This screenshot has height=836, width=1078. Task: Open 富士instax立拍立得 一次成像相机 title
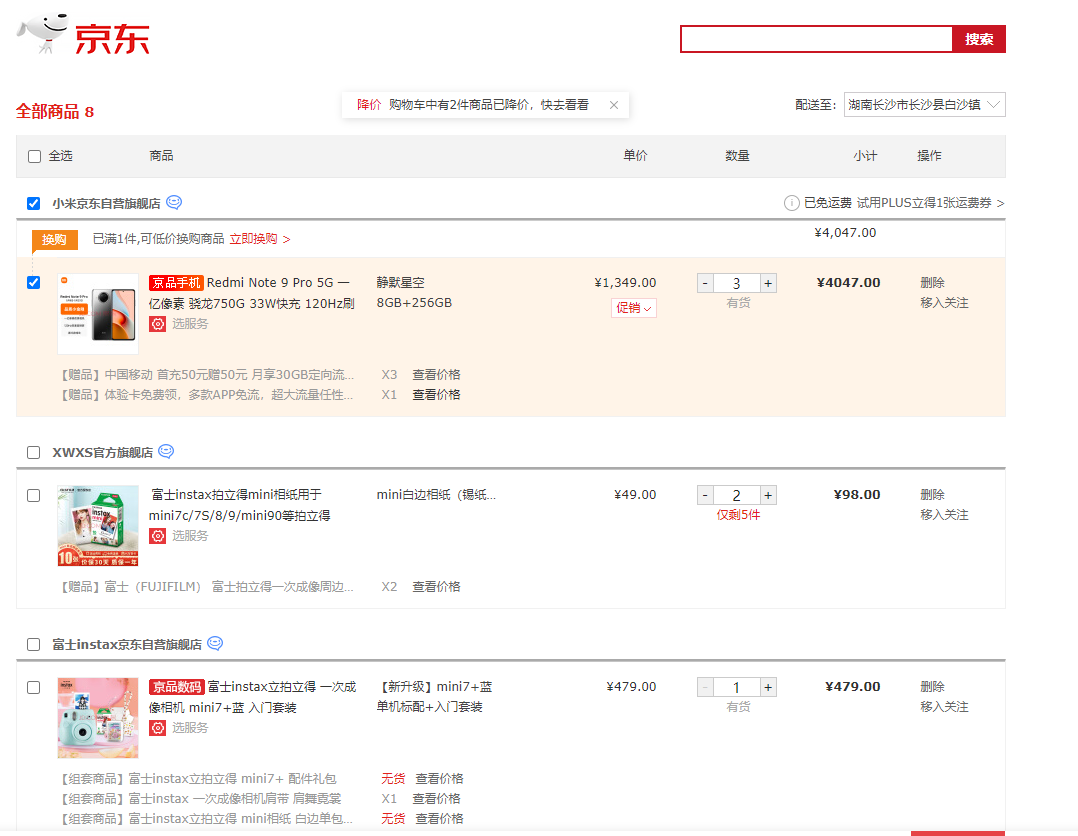[x=252, y=696]
